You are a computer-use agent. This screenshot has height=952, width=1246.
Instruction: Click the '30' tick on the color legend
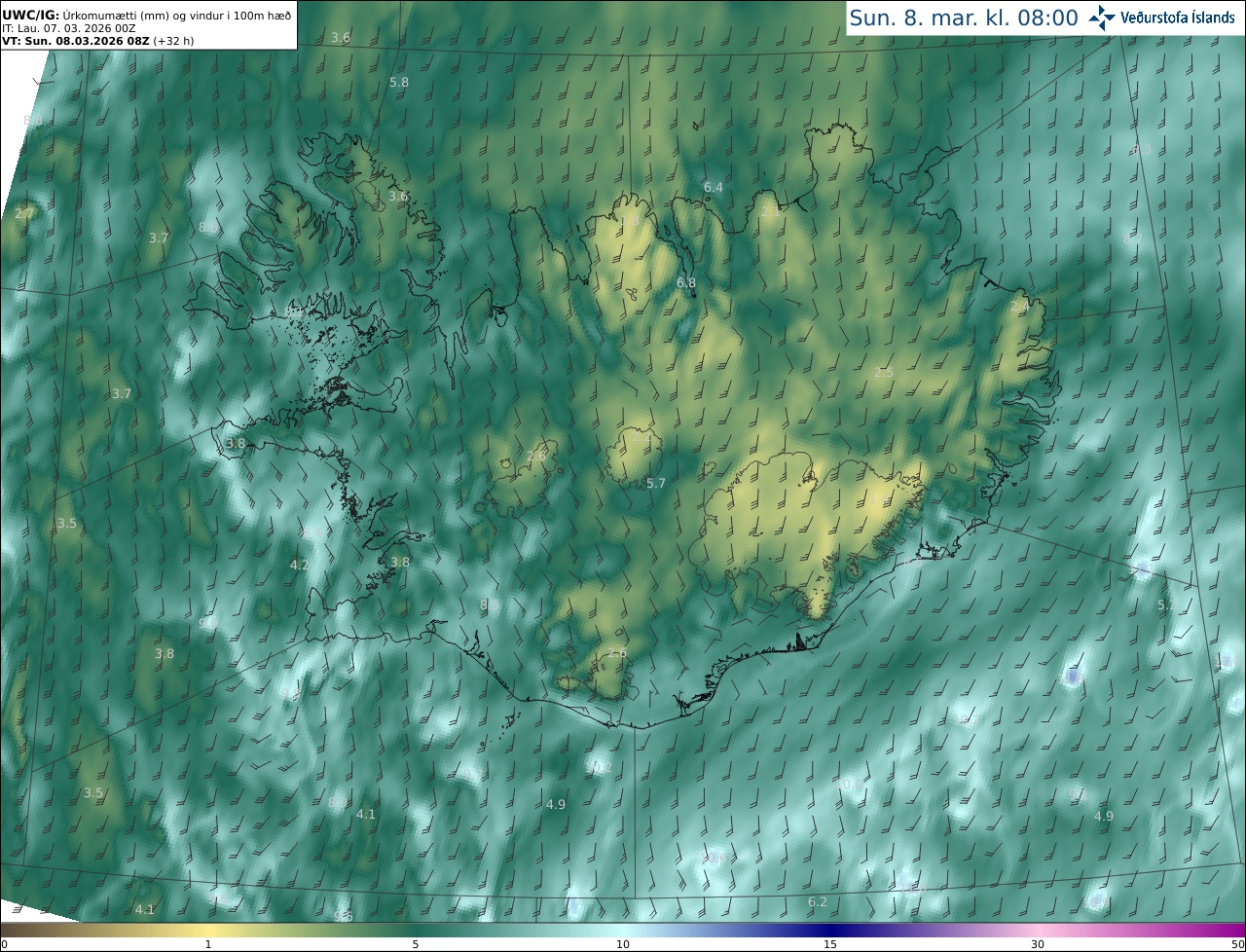tap(1038, 944)
